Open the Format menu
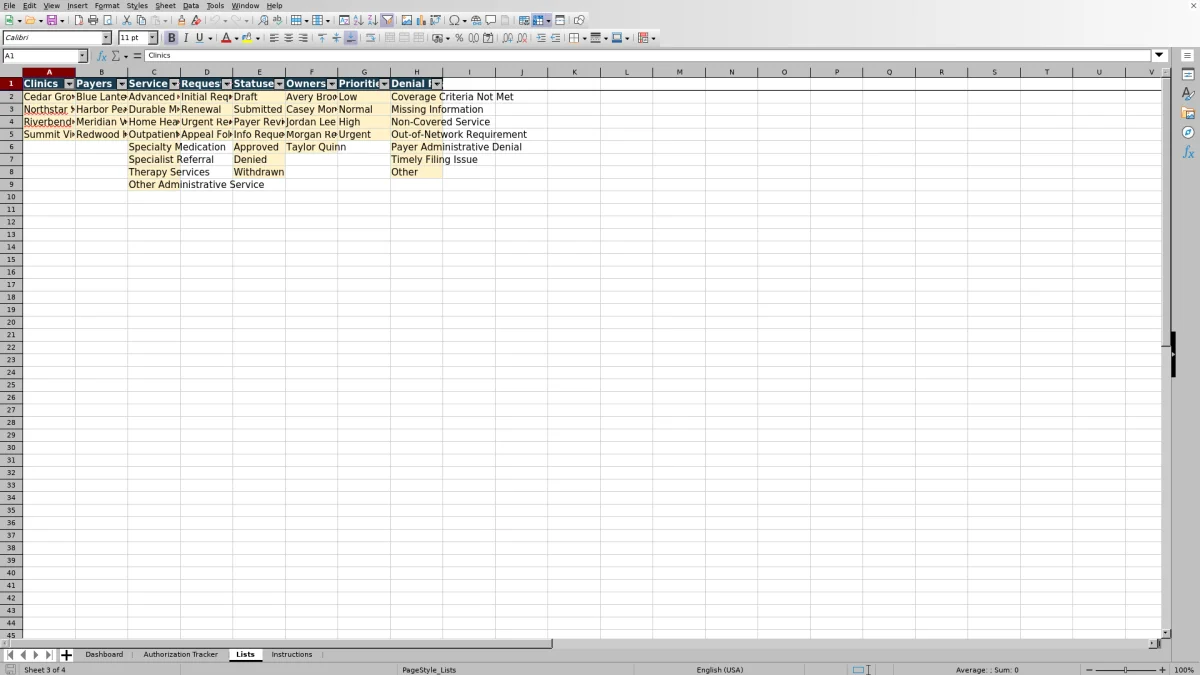 pos(107,6)
